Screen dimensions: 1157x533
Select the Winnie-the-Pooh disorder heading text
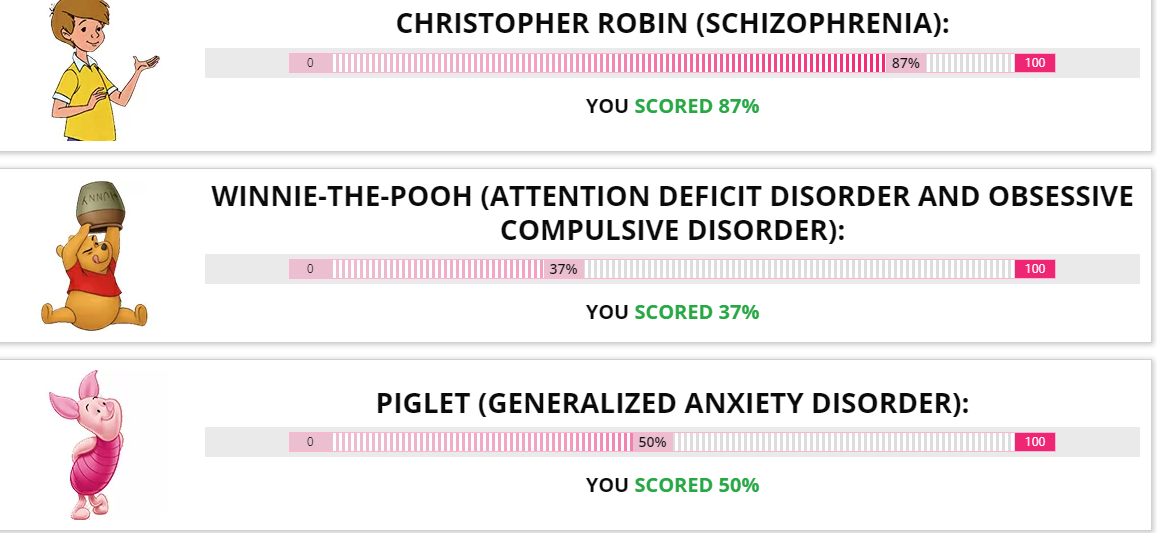[672, 213]
